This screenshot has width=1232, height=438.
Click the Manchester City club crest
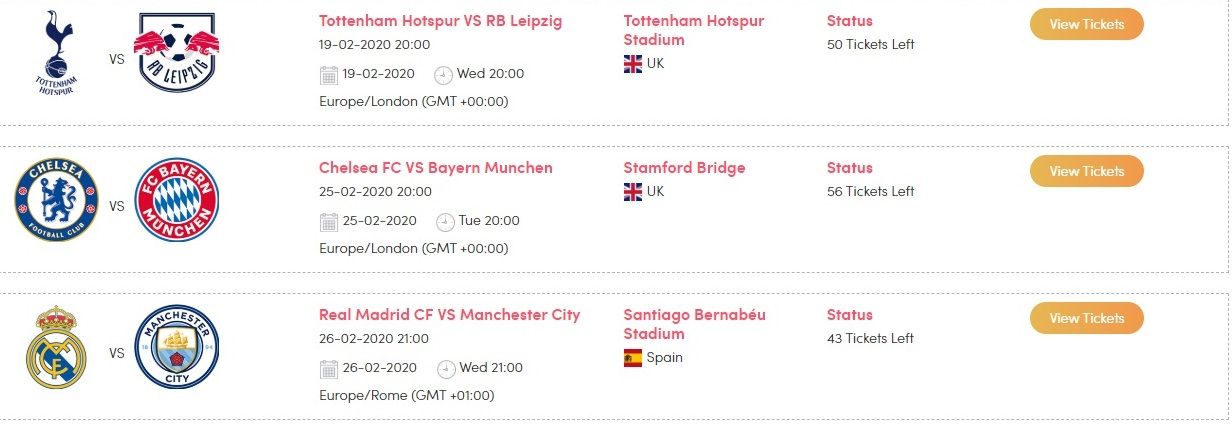(x=176, y=347)
